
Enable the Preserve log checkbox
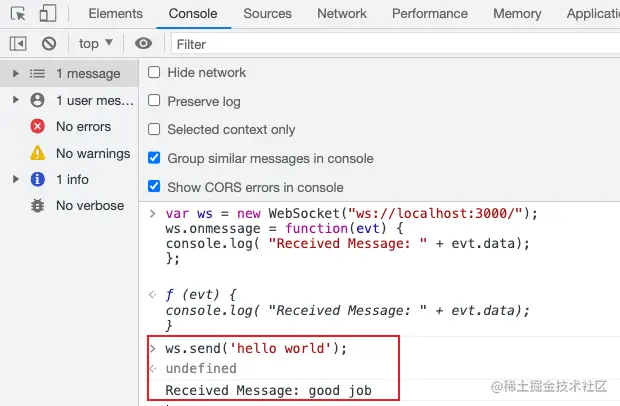click(154, 100)
